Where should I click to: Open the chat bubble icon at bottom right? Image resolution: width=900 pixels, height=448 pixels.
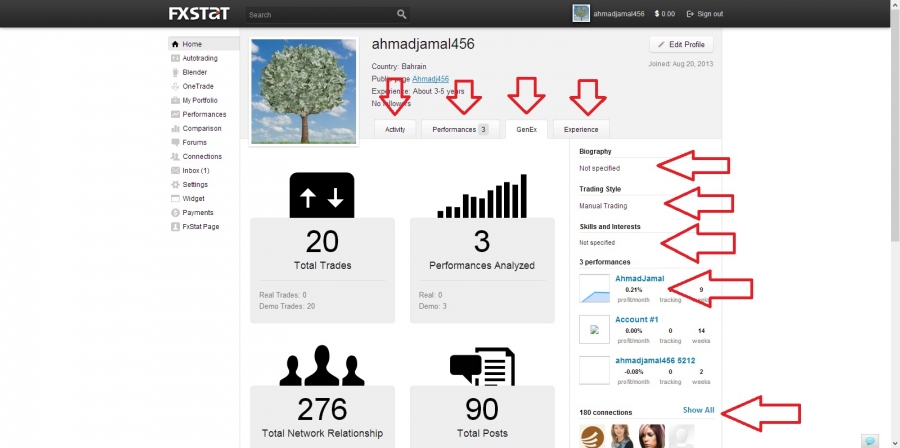pos(870,441)
